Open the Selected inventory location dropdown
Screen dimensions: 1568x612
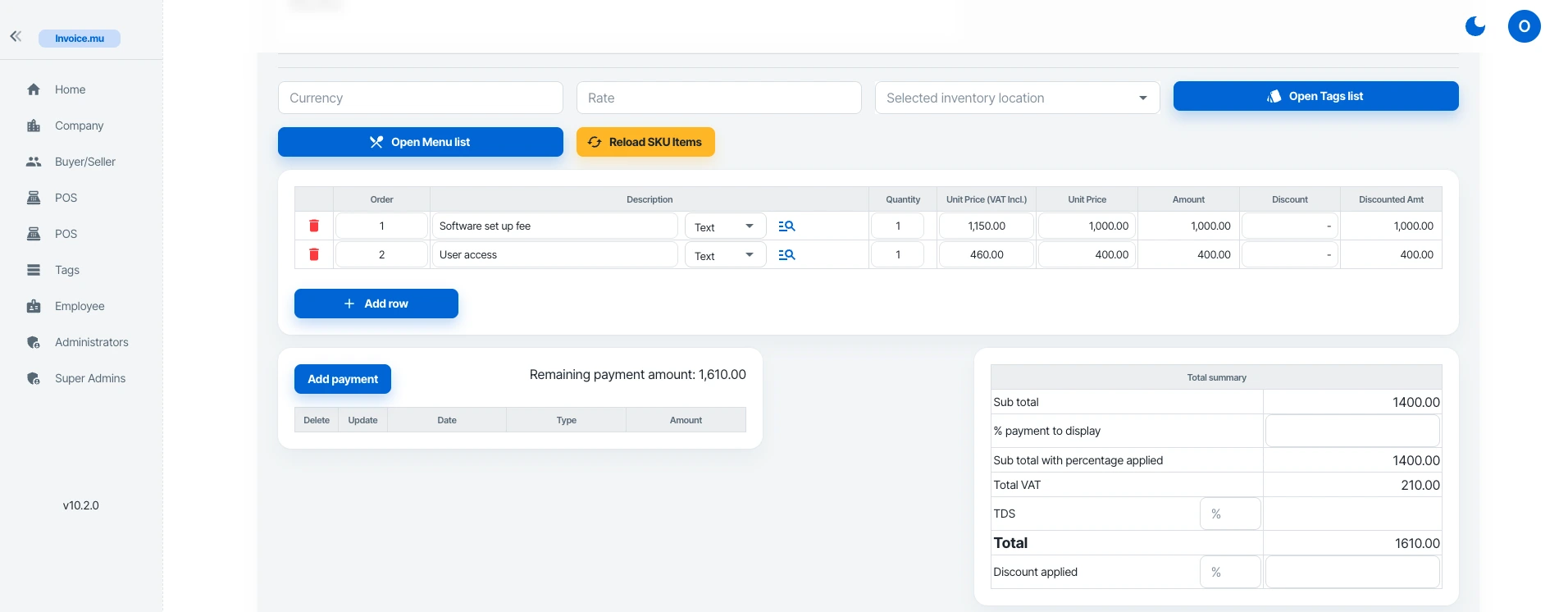pos(1017,98)
